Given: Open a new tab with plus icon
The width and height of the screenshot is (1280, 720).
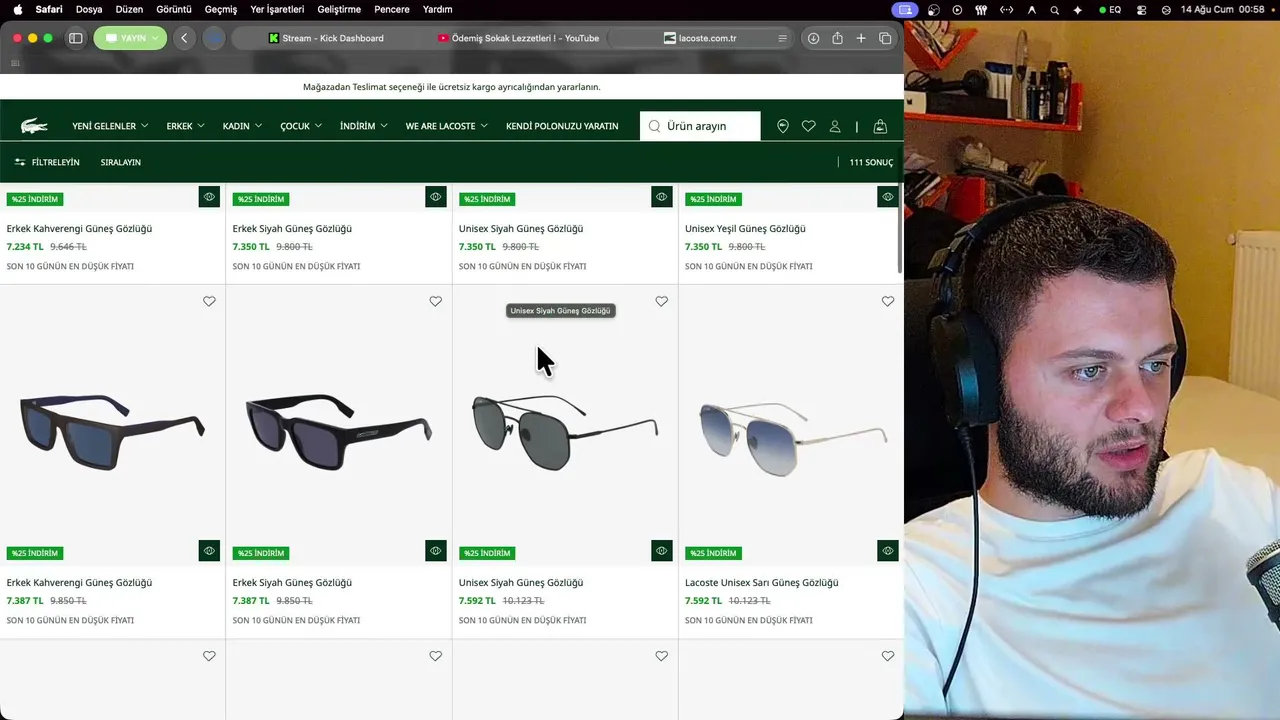Looking at the screenshot, I should pos(861,38).
